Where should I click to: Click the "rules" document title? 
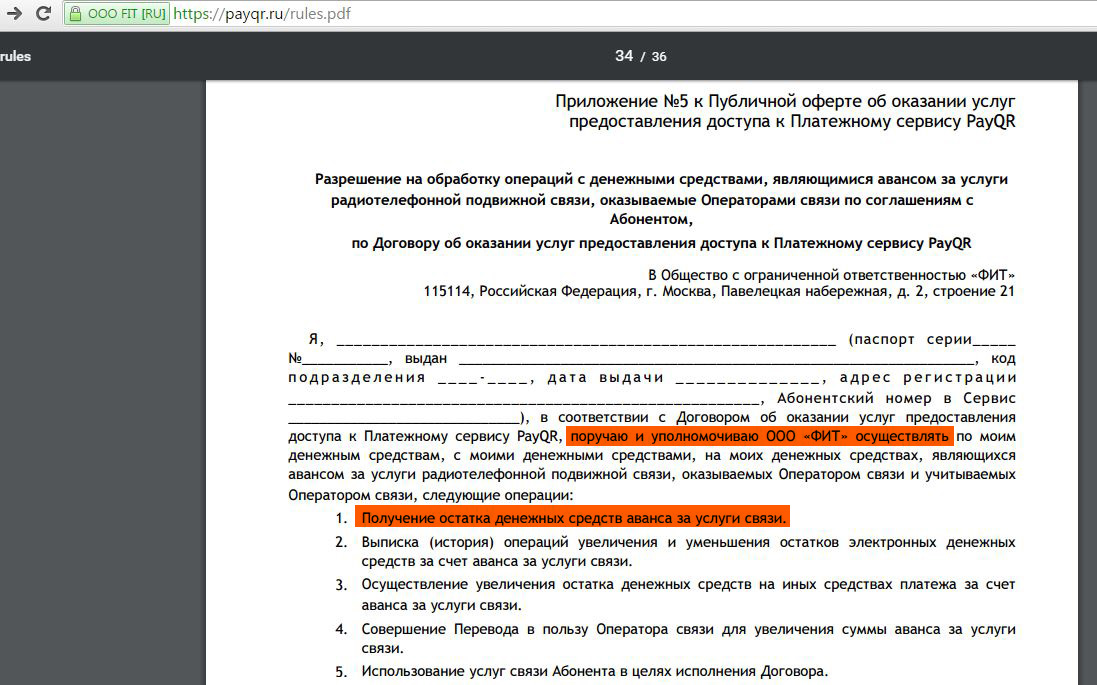(15, 57)
